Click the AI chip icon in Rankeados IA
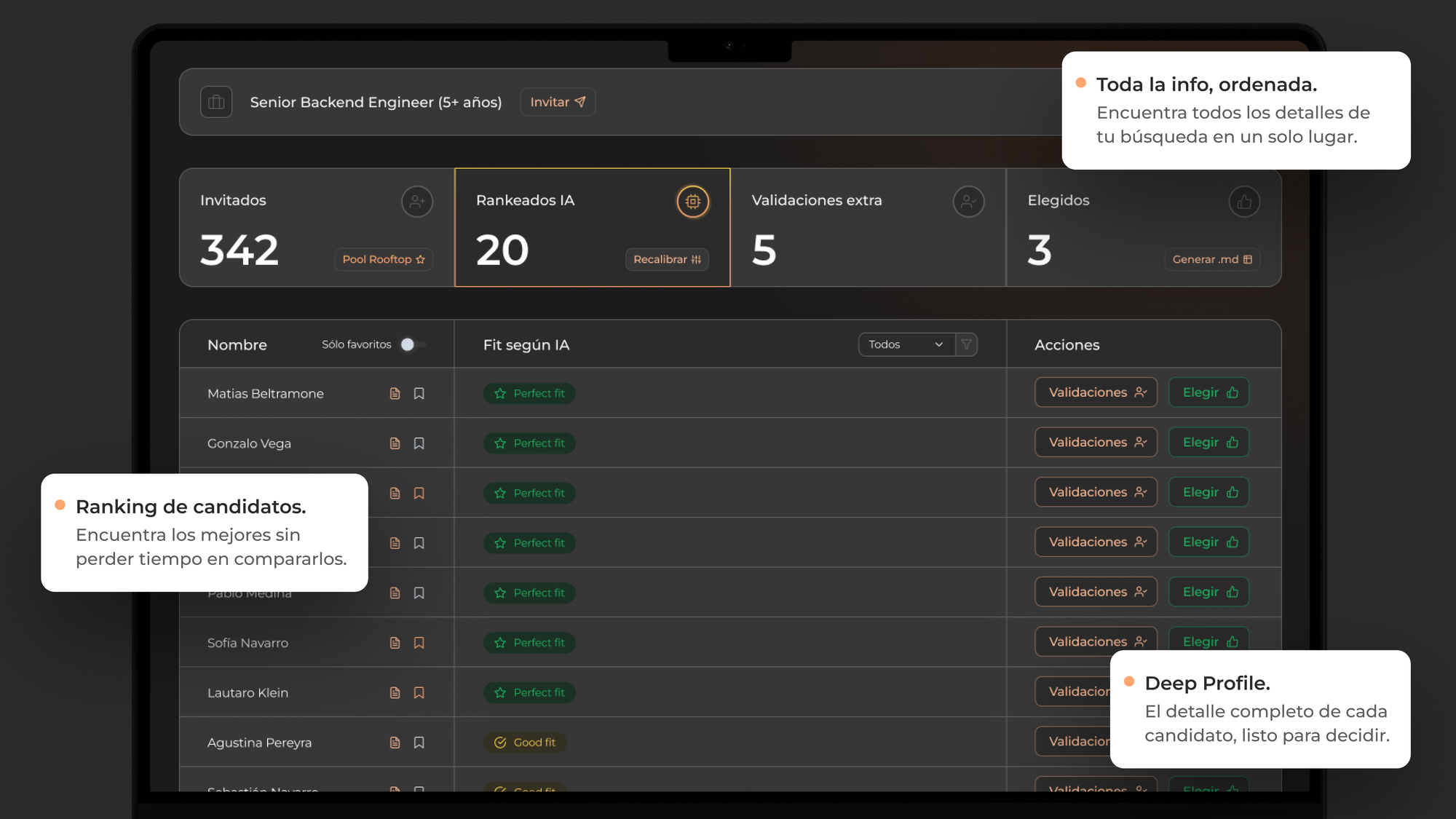1456x819 pixels. click(693, 202)
